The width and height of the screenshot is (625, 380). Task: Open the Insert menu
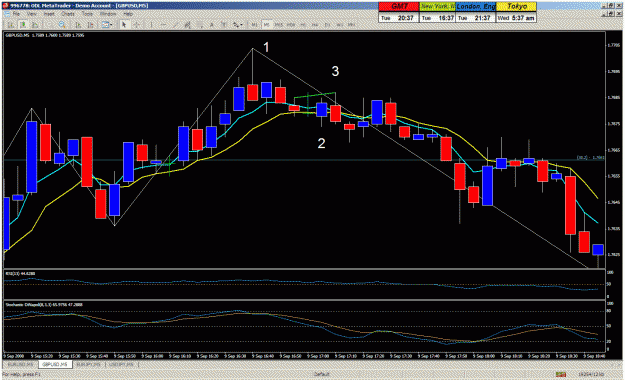coord(49,14)
